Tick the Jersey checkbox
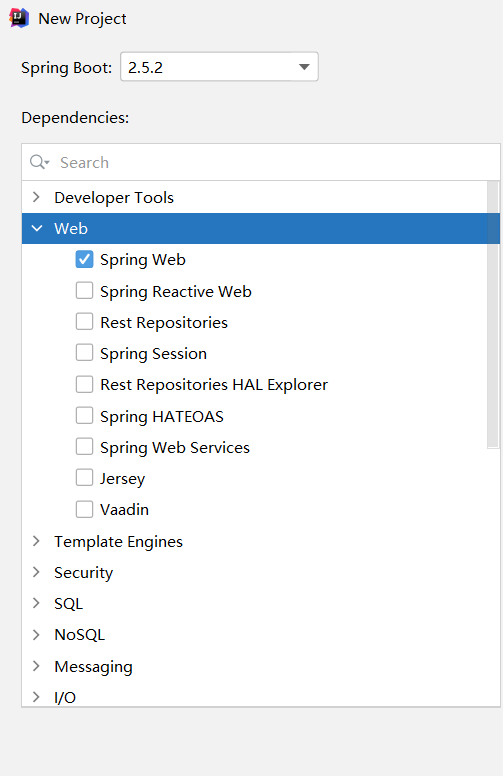 (x=84, y=478)
